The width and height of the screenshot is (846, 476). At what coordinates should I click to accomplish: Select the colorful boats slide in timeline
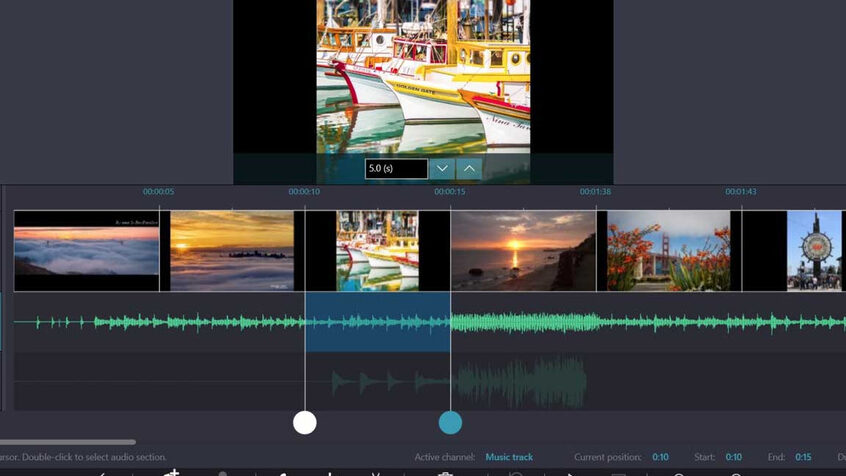pyautogui.click(x=378, y=251)
